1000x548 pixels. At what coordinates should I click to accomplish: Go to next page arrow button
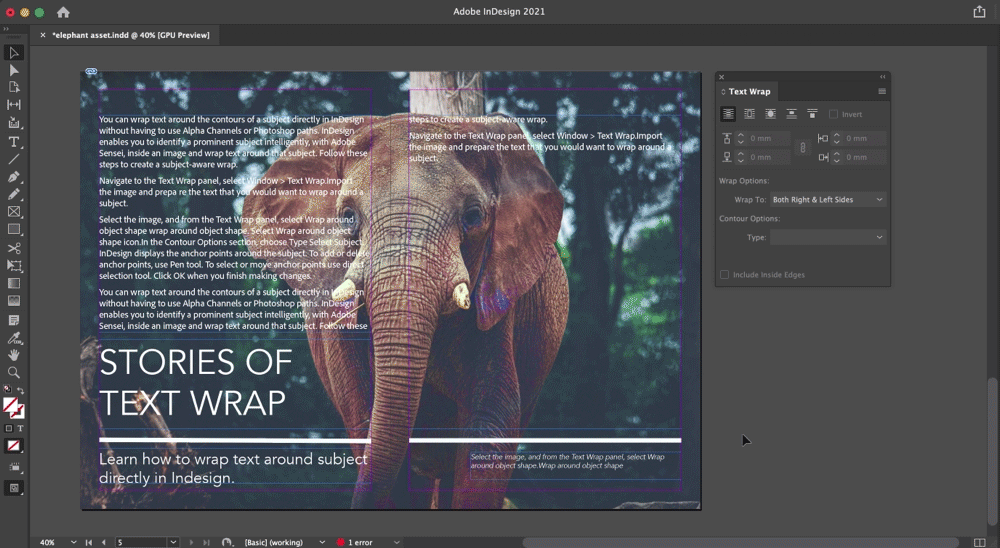[192, 542]
